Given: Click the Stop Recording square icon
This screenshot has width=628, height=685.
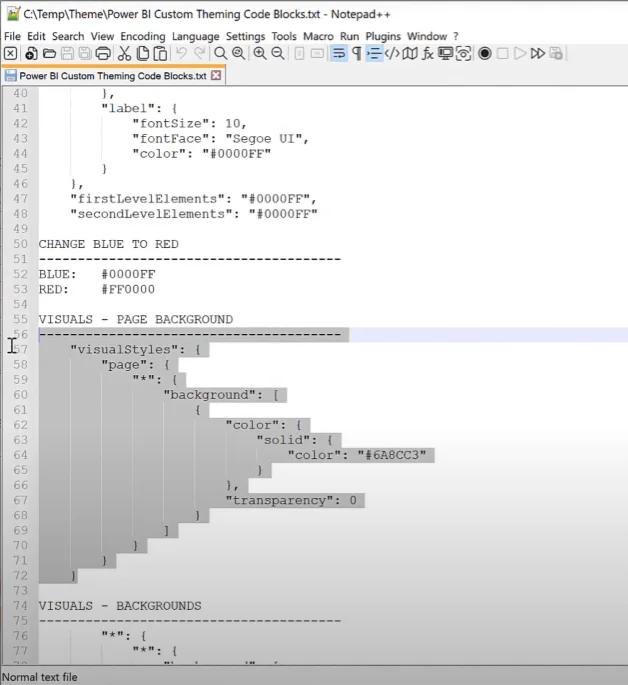Looking at the screenshot, I should pyautogui.click(x=503, y=54).
